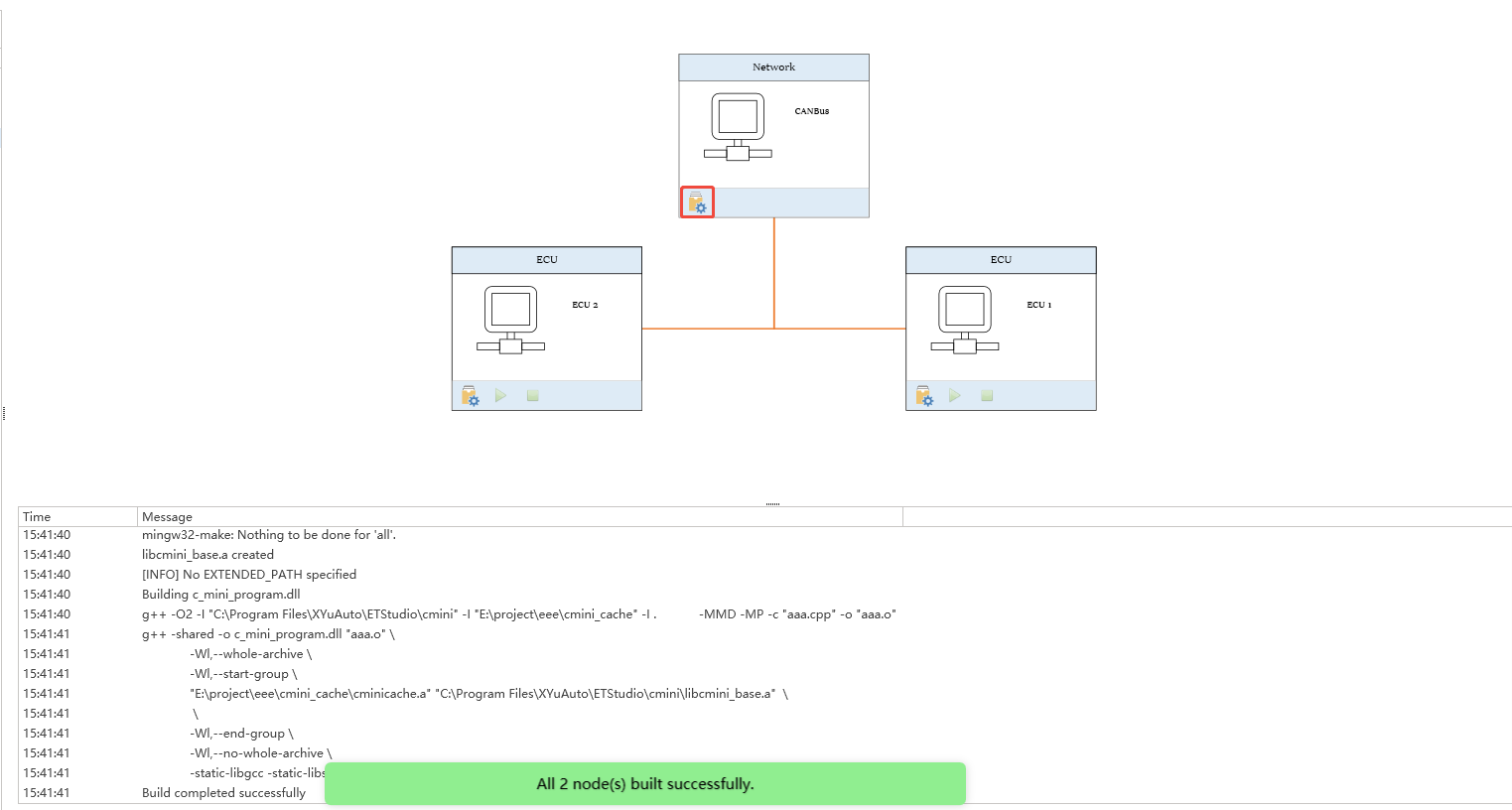This screenshot has width=1512, height=810.
Task: Select the ECU 1 label
Action: (1038, 305)
